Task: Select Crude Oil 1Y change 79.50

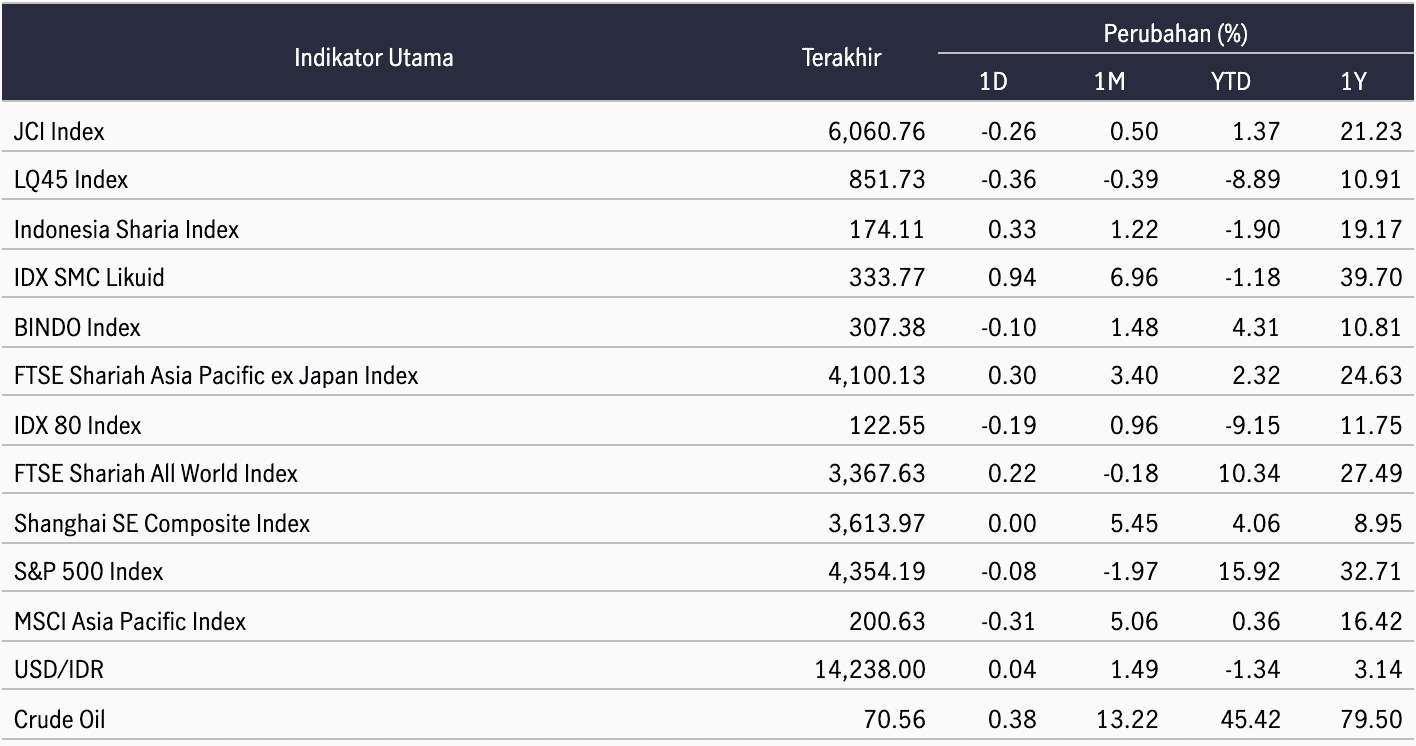Action: click(x=1373, y=719)
